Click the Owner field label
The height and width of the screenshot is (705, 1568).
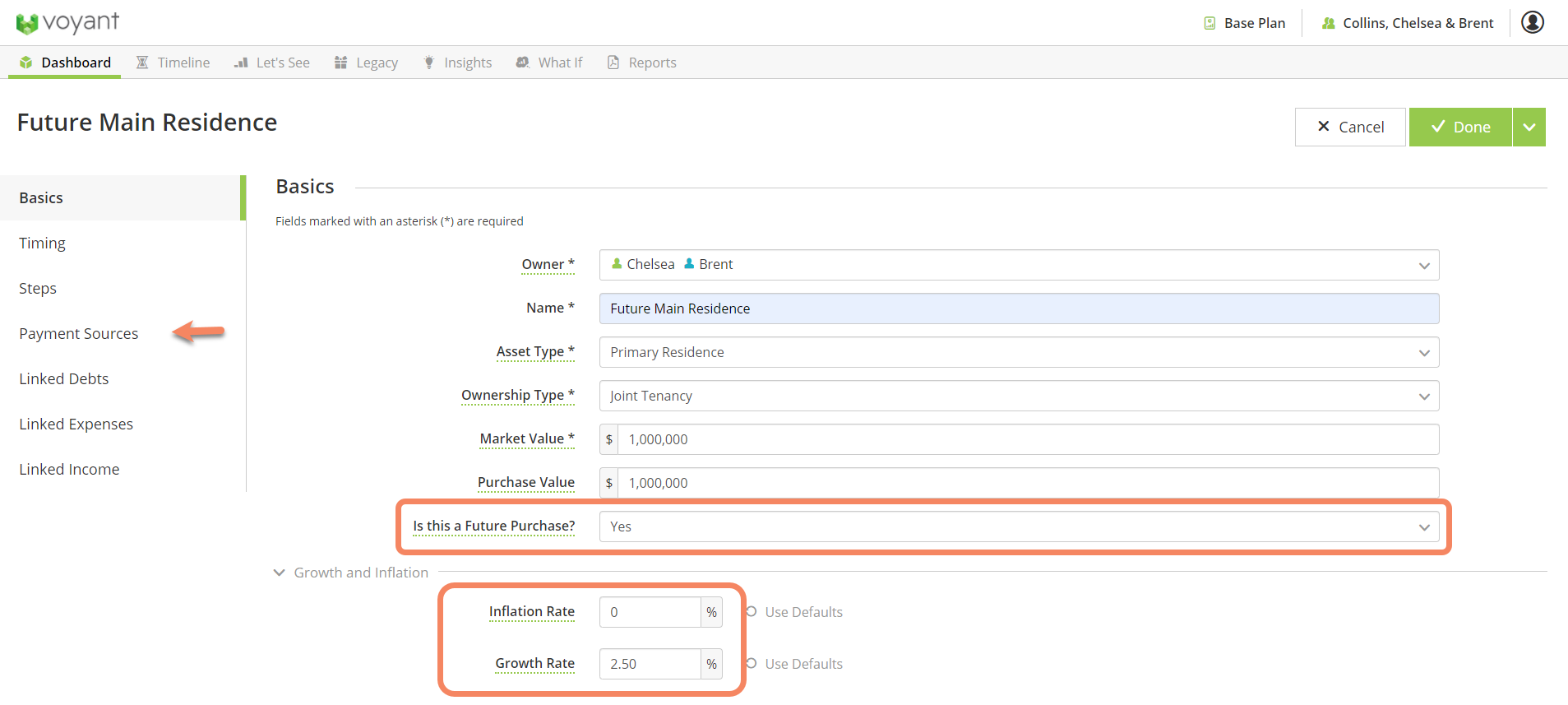point(548,264)
